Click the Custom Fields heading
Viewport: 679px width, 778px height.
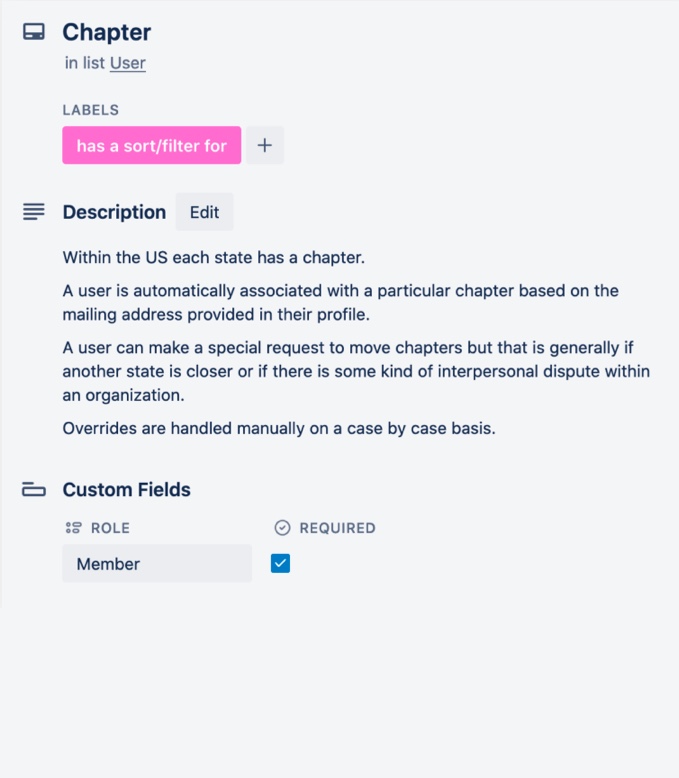pyautogui.click(x=126, y=490)
